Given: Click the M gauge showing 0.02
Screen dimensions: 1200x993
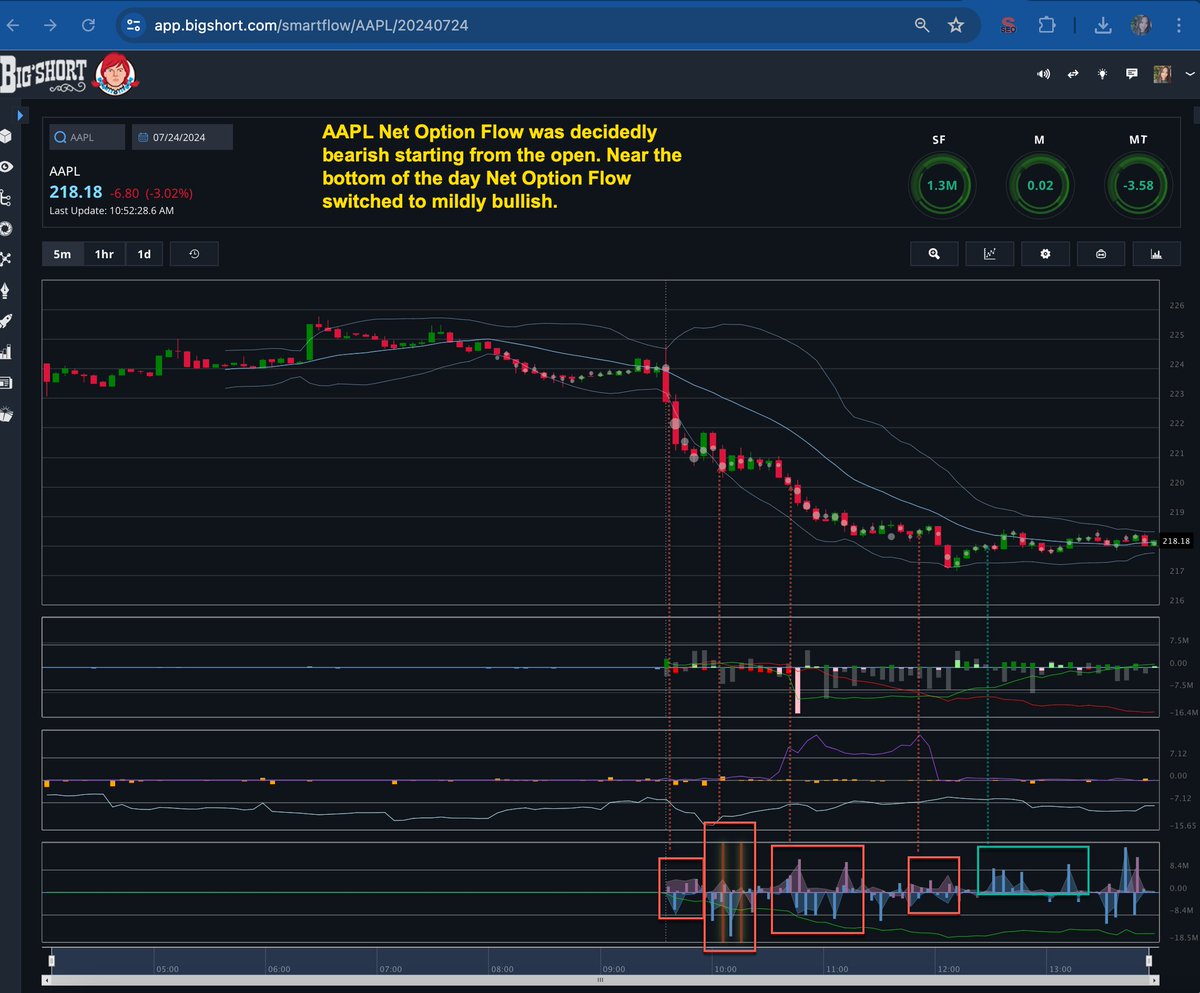Looking at the screenshot, I should click(x=1039, y=187).
